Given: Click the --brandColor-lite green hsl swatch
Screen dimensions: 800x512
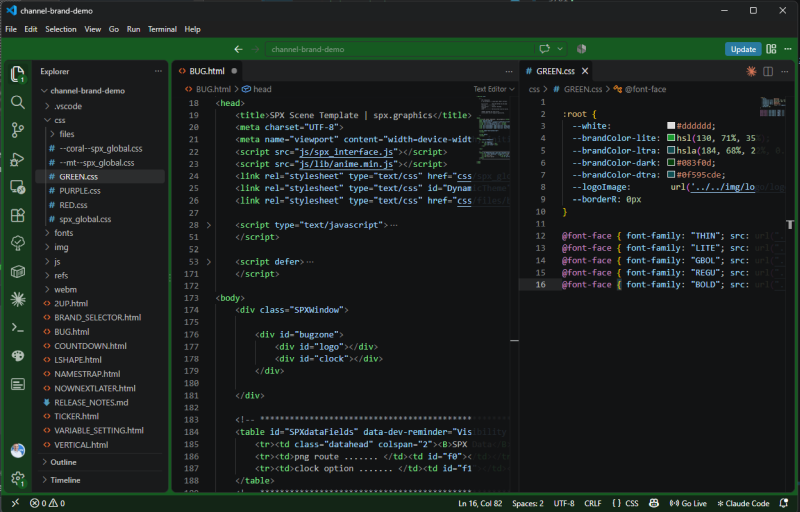Looking at the screenshot, I should tap(671, 138).
